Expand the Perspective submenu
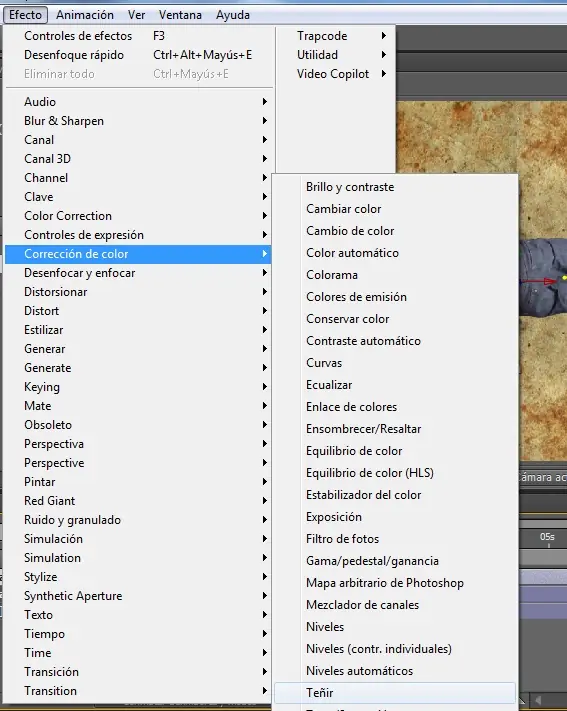The width and height of the screenshot is (567, 711). tap(138, 463)
